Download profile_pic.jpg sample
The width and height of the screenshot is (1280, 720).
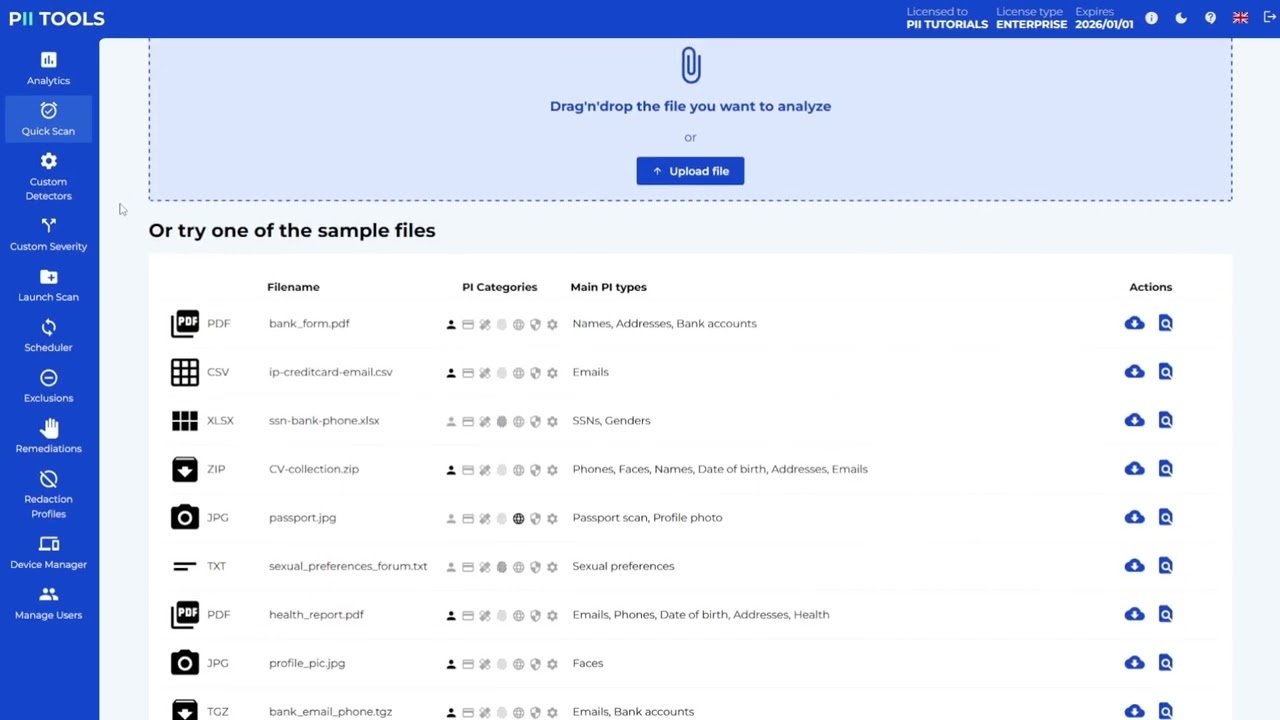pos(1134,663)
